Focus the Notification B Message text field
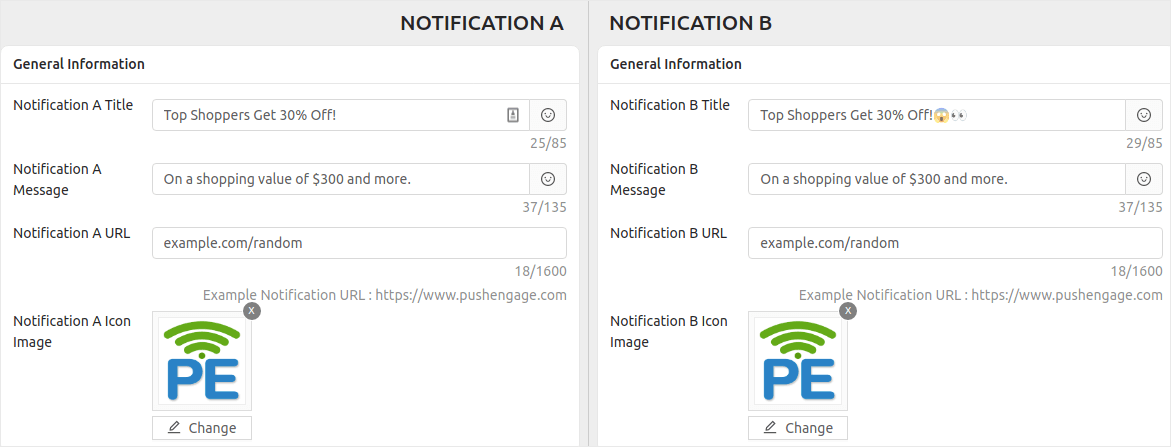Screen dimensions: 1171x447 pos(937,179)
